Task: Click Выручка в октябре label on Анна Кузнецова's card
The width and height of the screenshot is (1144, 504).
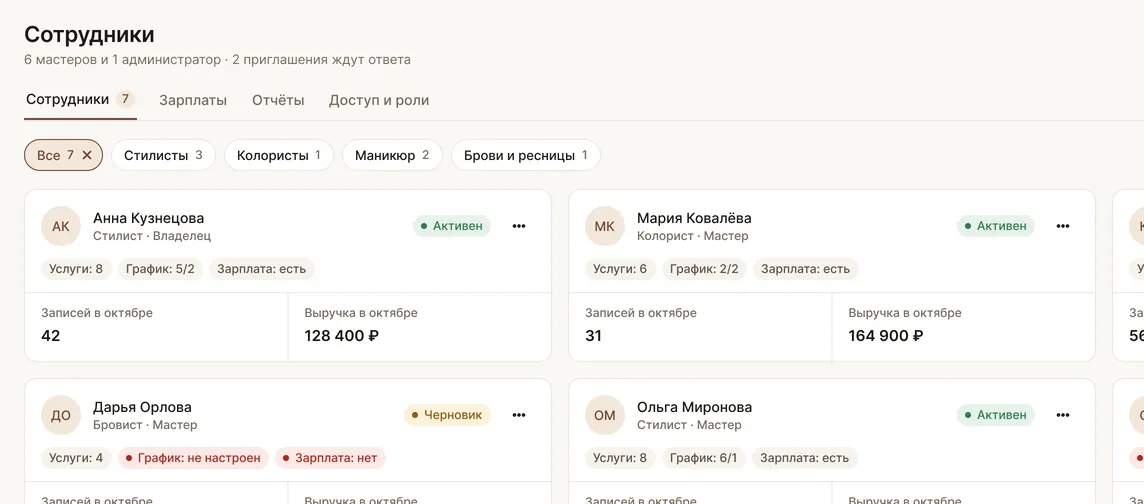Action: point(361,313)
